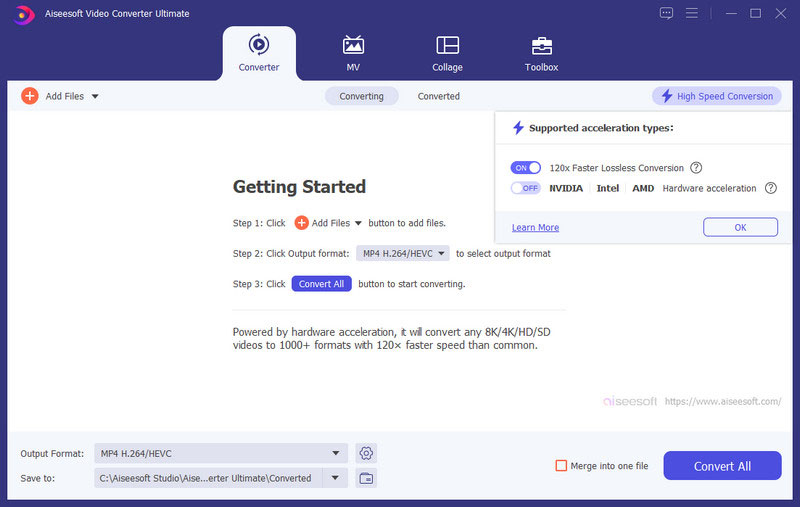Image resolution: width=800 pixels, height=507 pixels.
Task: Close the Aiseesoft window
Action: (x=781, y=13)
